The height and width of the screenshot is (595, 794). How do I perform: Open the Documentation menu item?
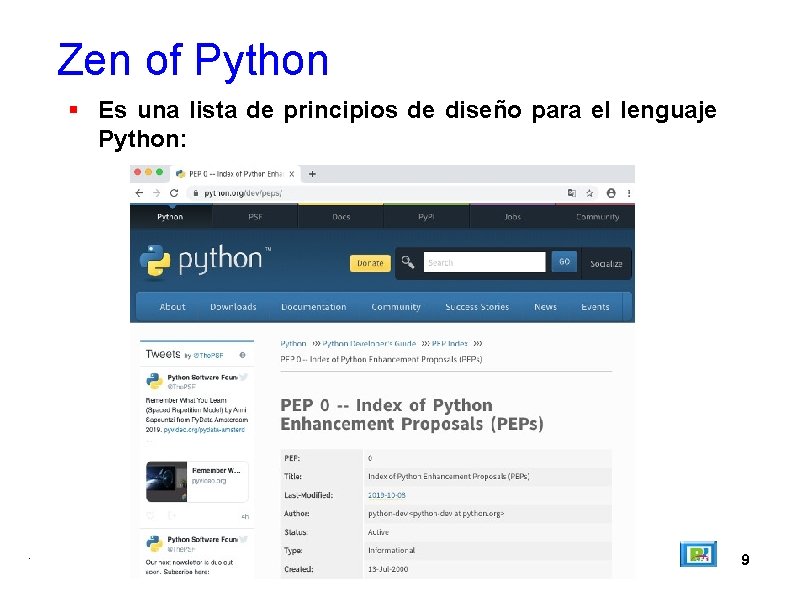pos(314,307)
